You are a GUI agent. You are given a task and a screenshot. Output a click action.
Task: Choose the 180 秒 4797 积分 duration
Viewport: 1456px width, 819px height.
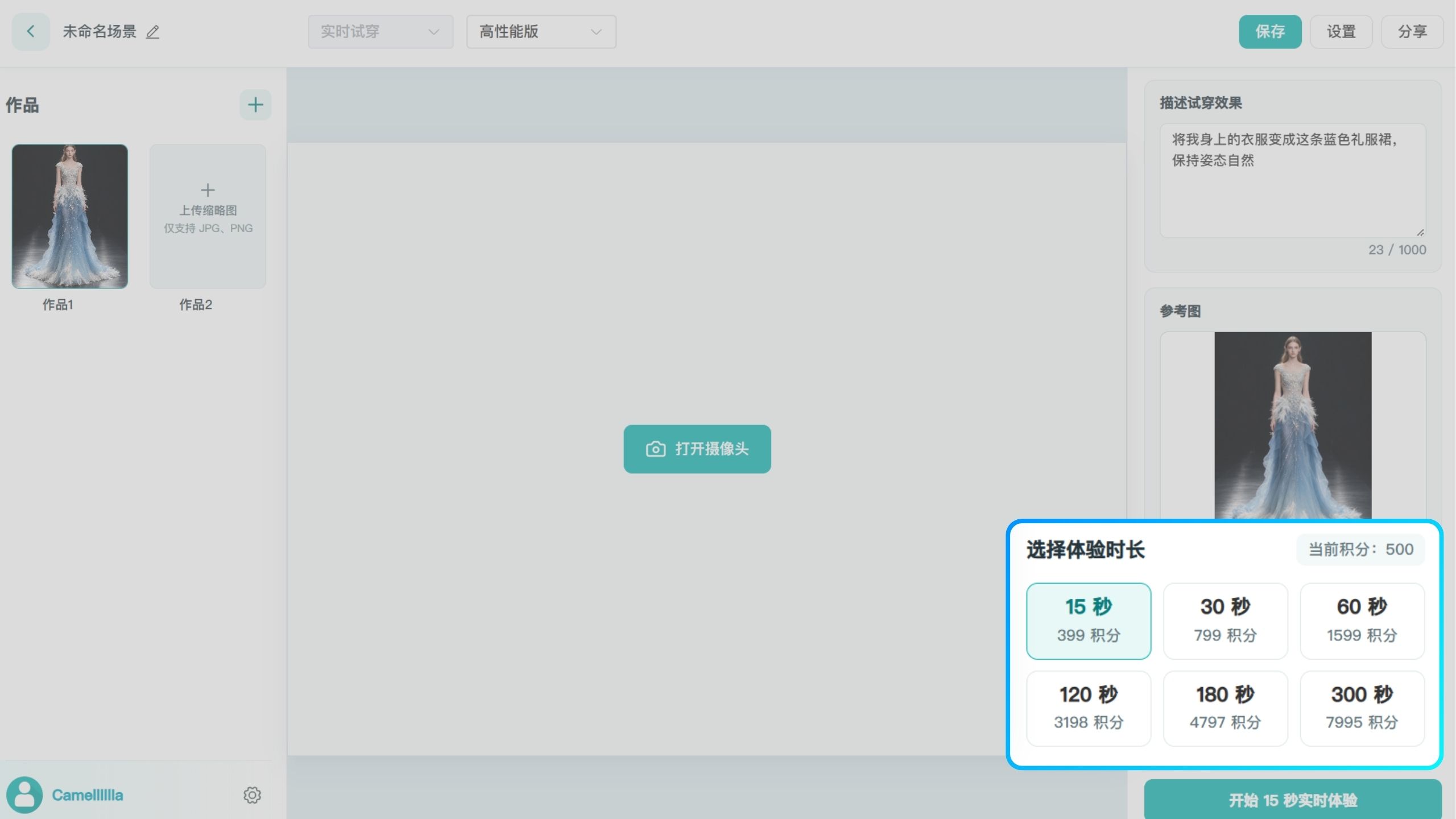click(x=1226, y=709)
